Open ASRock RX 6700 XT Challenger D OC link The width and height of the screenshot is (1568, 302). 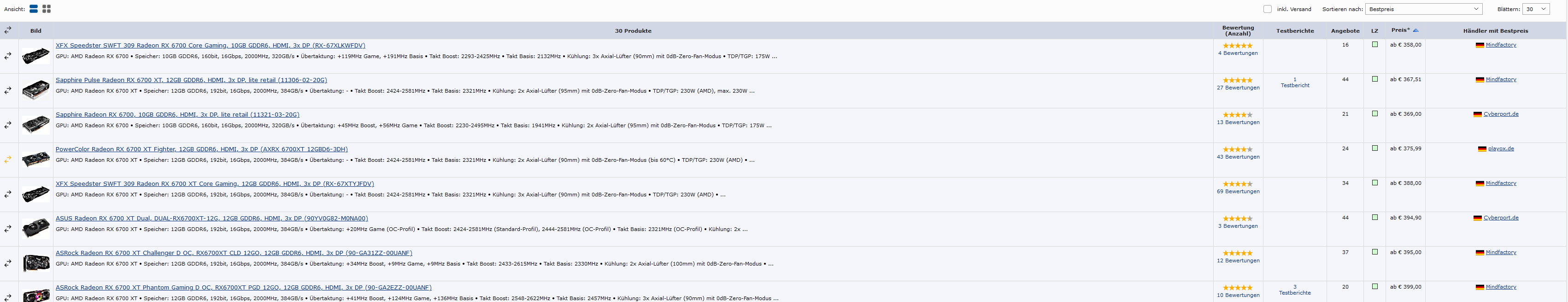(234, 253)
